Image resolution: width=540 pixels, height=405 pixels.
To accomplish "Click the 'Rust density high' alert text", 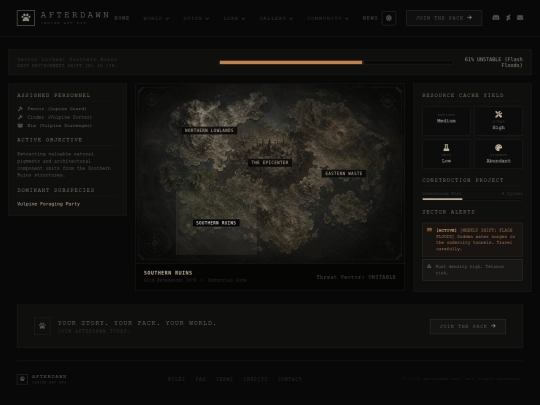I will pos(470,270).
